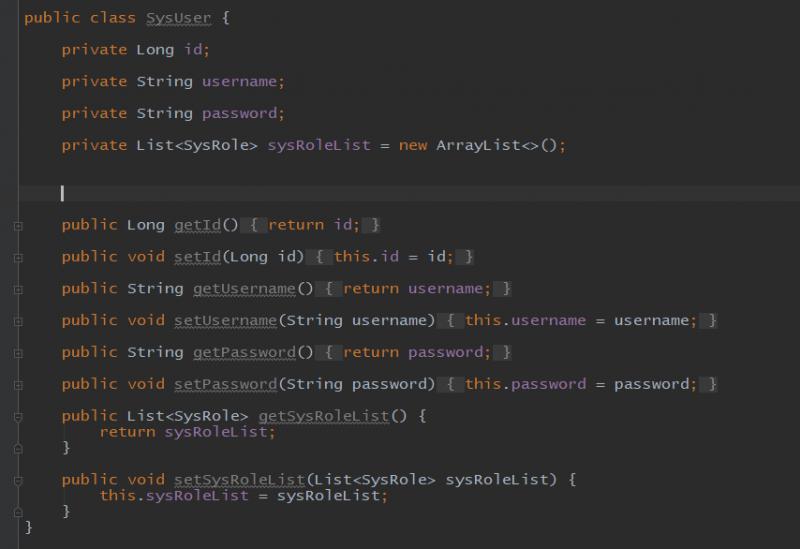Screen dimensions: 800x549
Task: Expand the folded getId method gutter icon
Action: tap(18, 226)
